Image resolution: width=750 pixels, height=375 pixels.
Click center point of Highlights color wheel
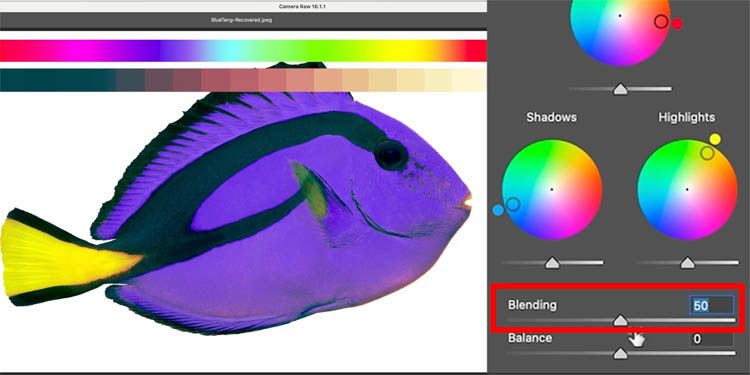(687, 189)
